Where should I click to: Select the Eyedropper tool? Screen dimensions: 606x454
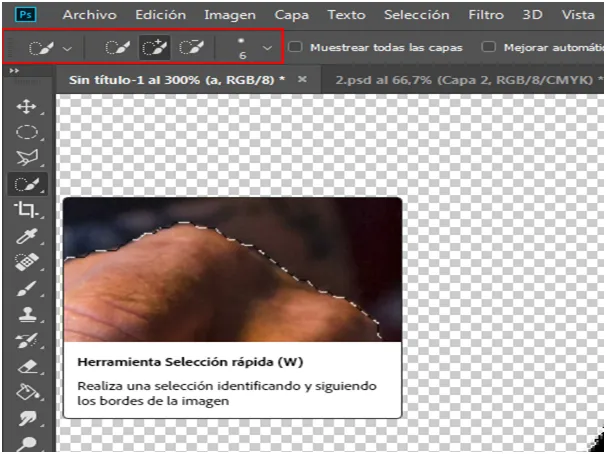26,236
